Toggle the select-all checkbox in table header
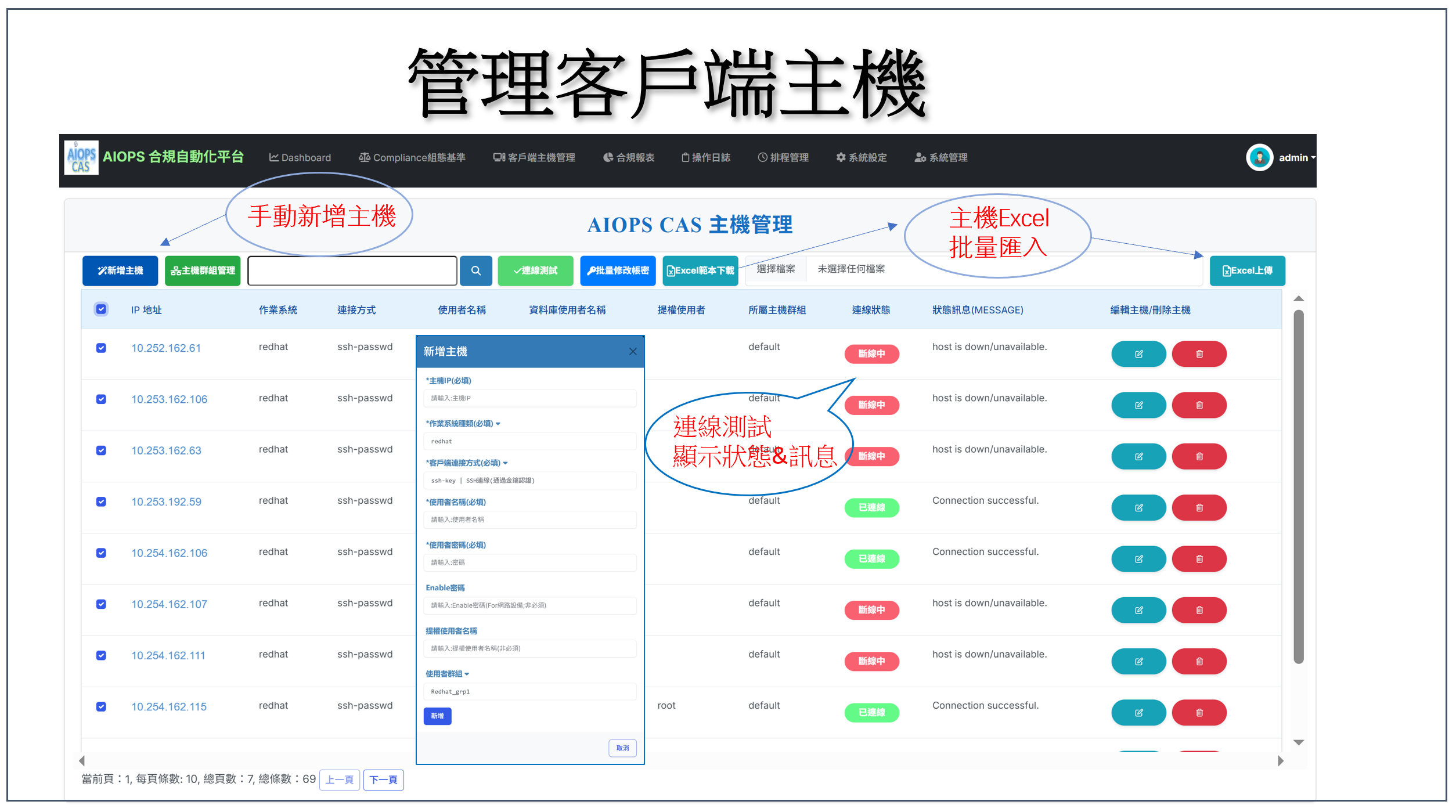 [101, 309]
